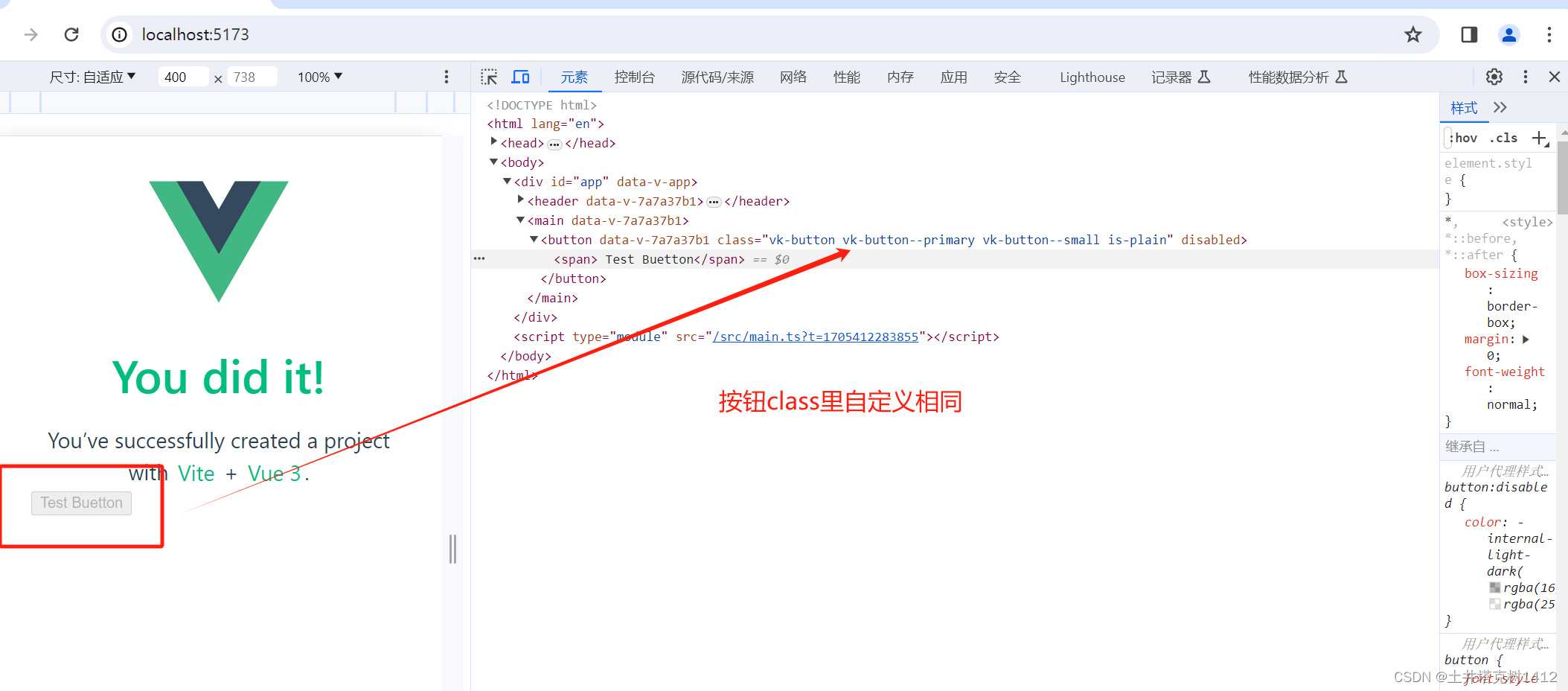
Task: Edit the viewport height field 738
Action: pos(253,77)
